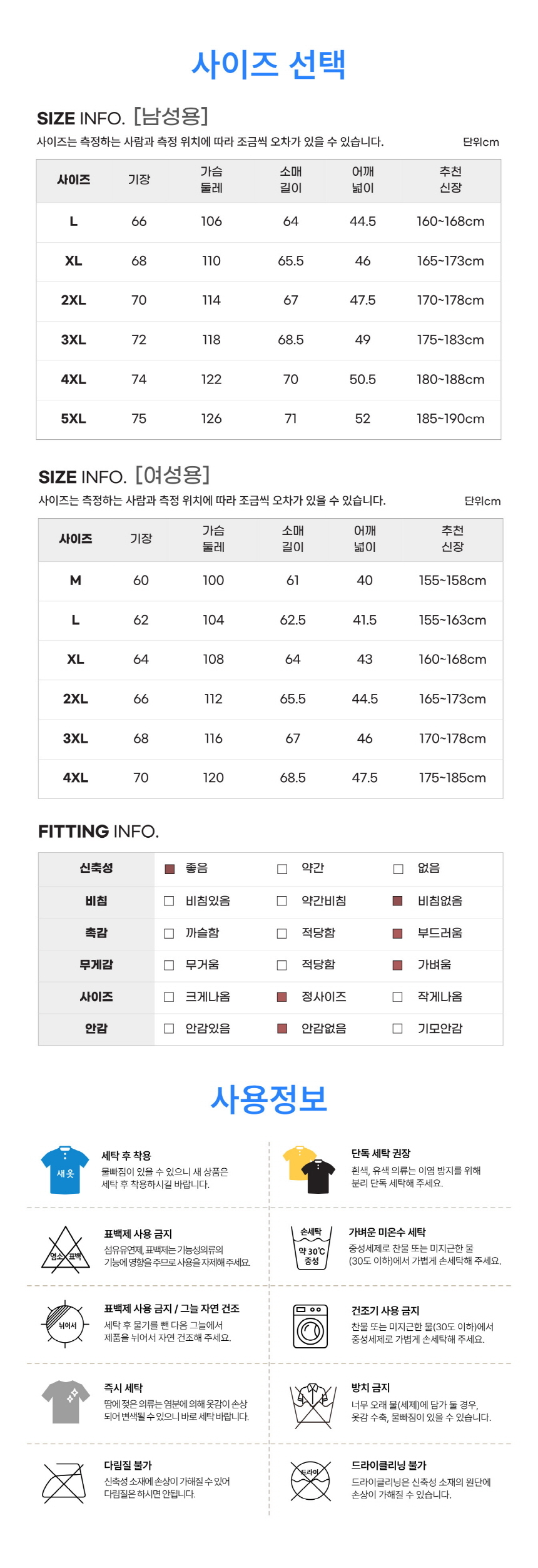This screenshot has height=1568, width=538.
Task: Click the blue new-clothes shirt icon
Action: [65, 1169]
